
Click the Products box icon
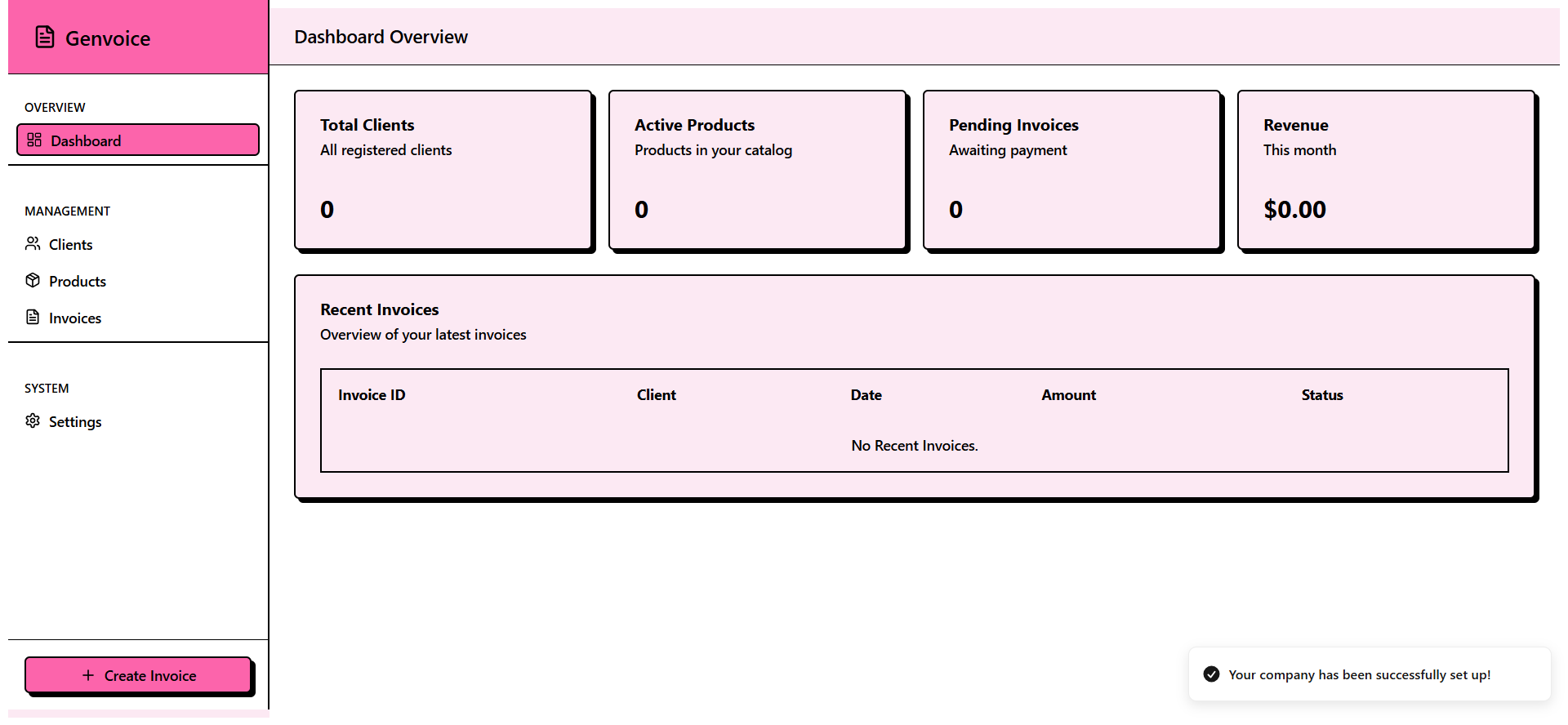(x=33, y=280)
